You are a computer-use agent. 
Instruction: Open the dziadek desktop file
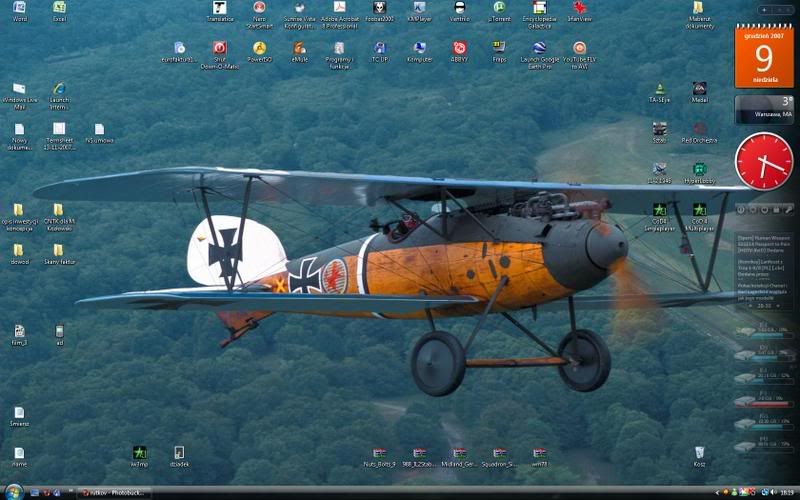(179, 457)
